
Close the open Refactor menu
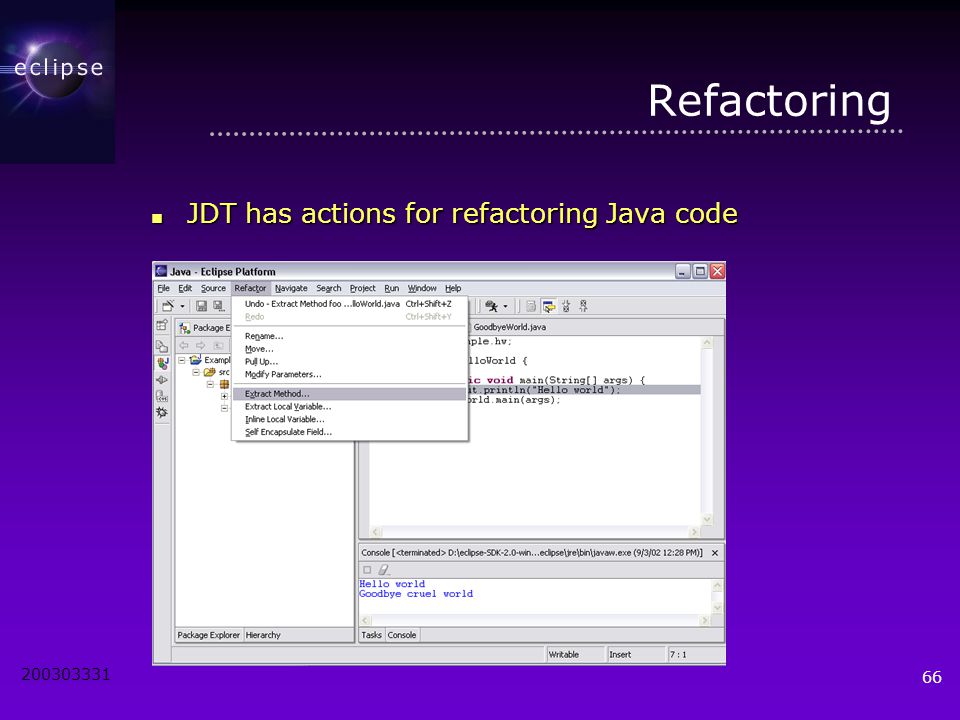(250, 288)
